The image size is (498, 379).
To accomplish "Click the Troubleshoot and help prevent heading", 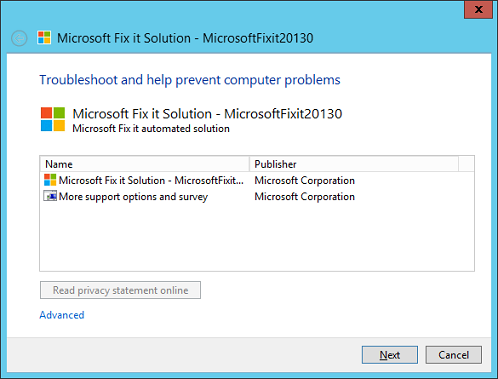I will coord(190,80).
